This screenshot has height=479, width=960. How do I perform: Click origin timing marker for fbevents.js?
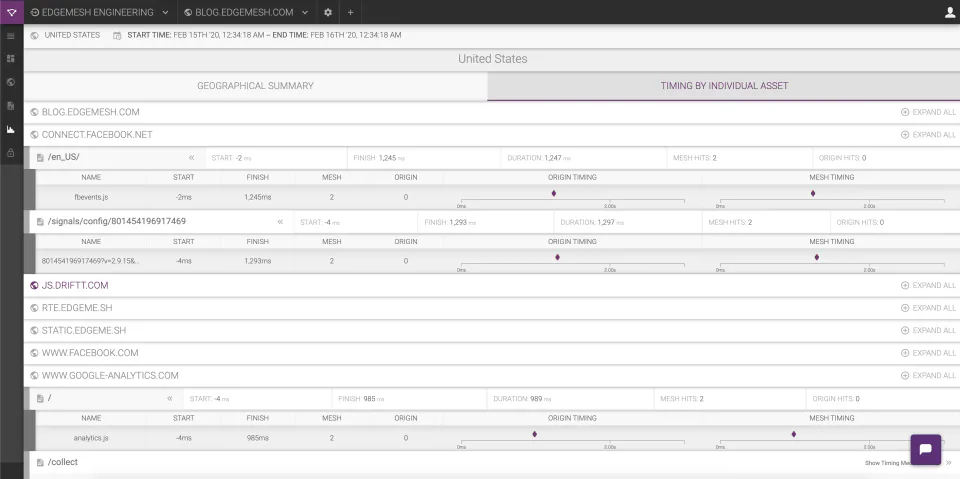click(553, 193)
